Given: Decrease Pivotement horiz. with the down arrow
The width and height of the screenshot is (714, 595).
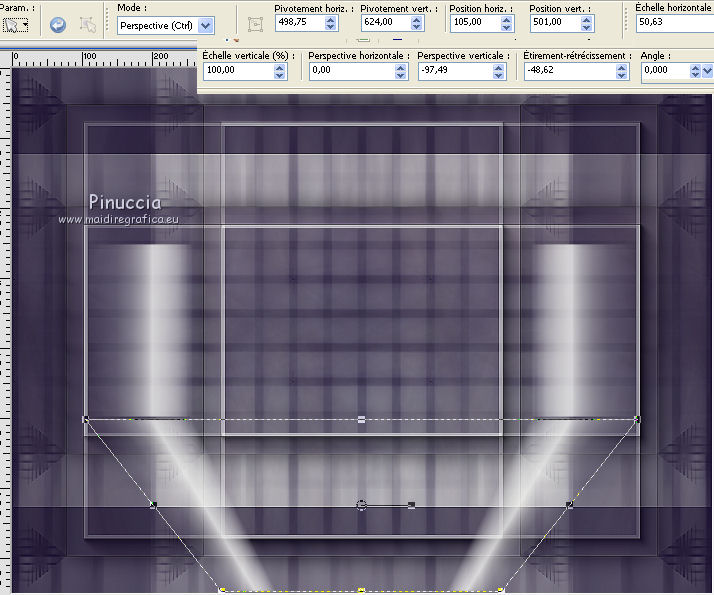Looking at the screenshot, I should (331, 26).
